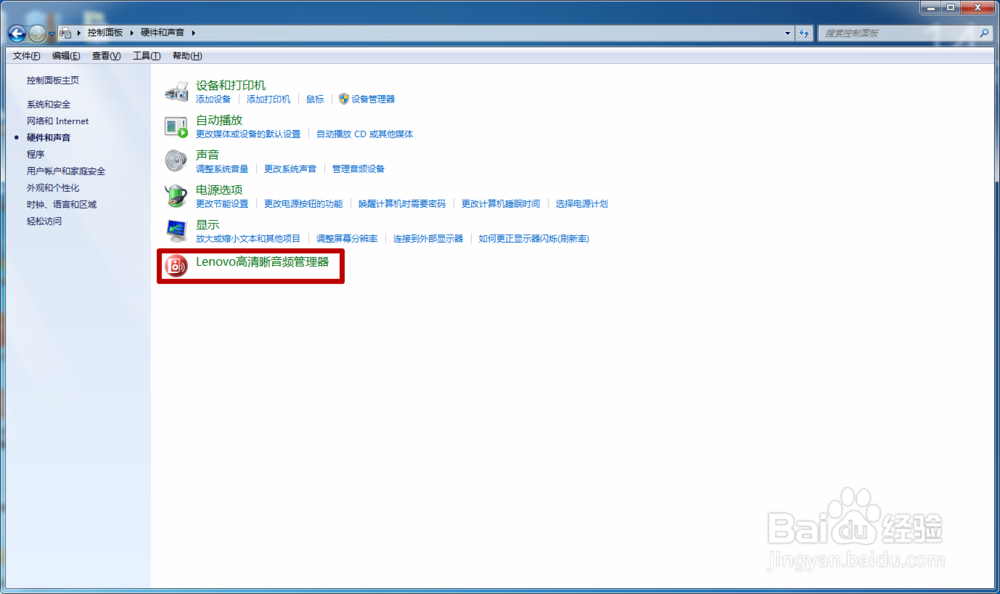Open 外观和个性化 in sidebar

53,188
